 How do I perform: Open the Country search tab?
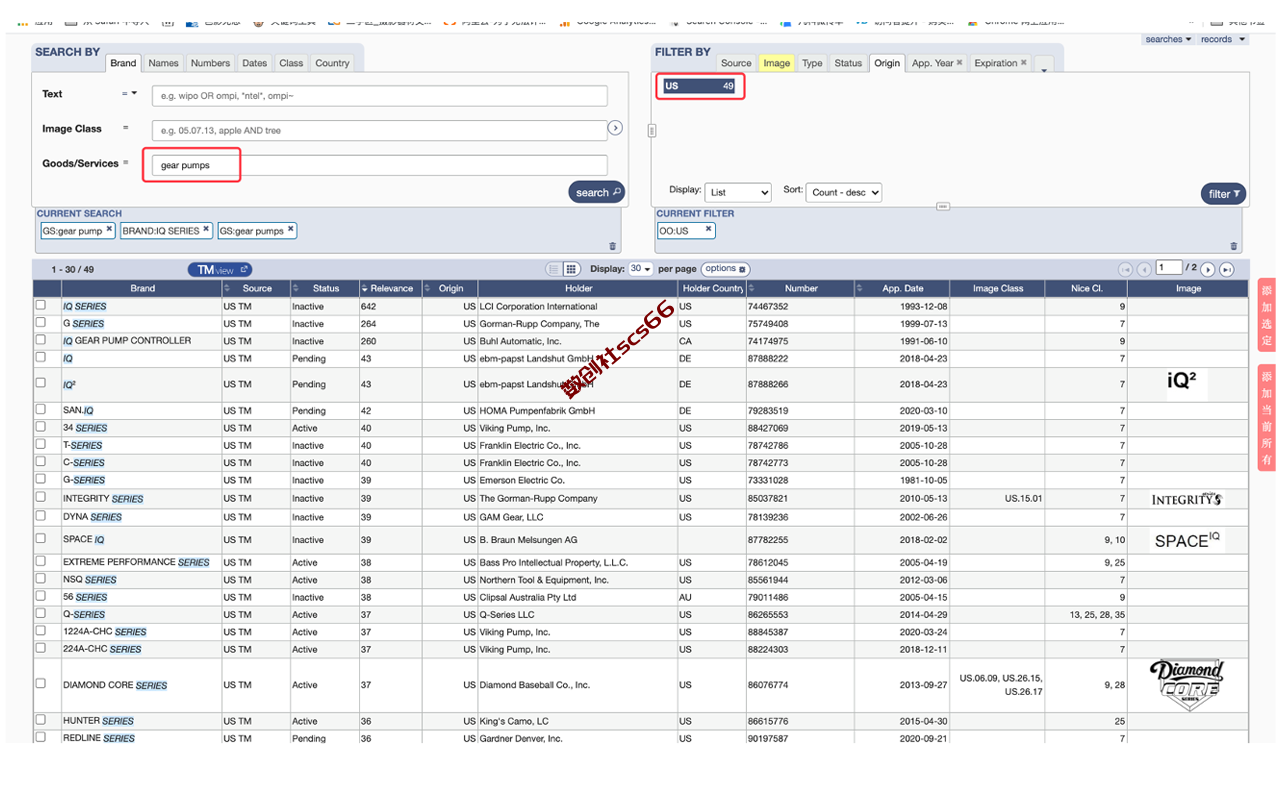click(x=332, y=63)
